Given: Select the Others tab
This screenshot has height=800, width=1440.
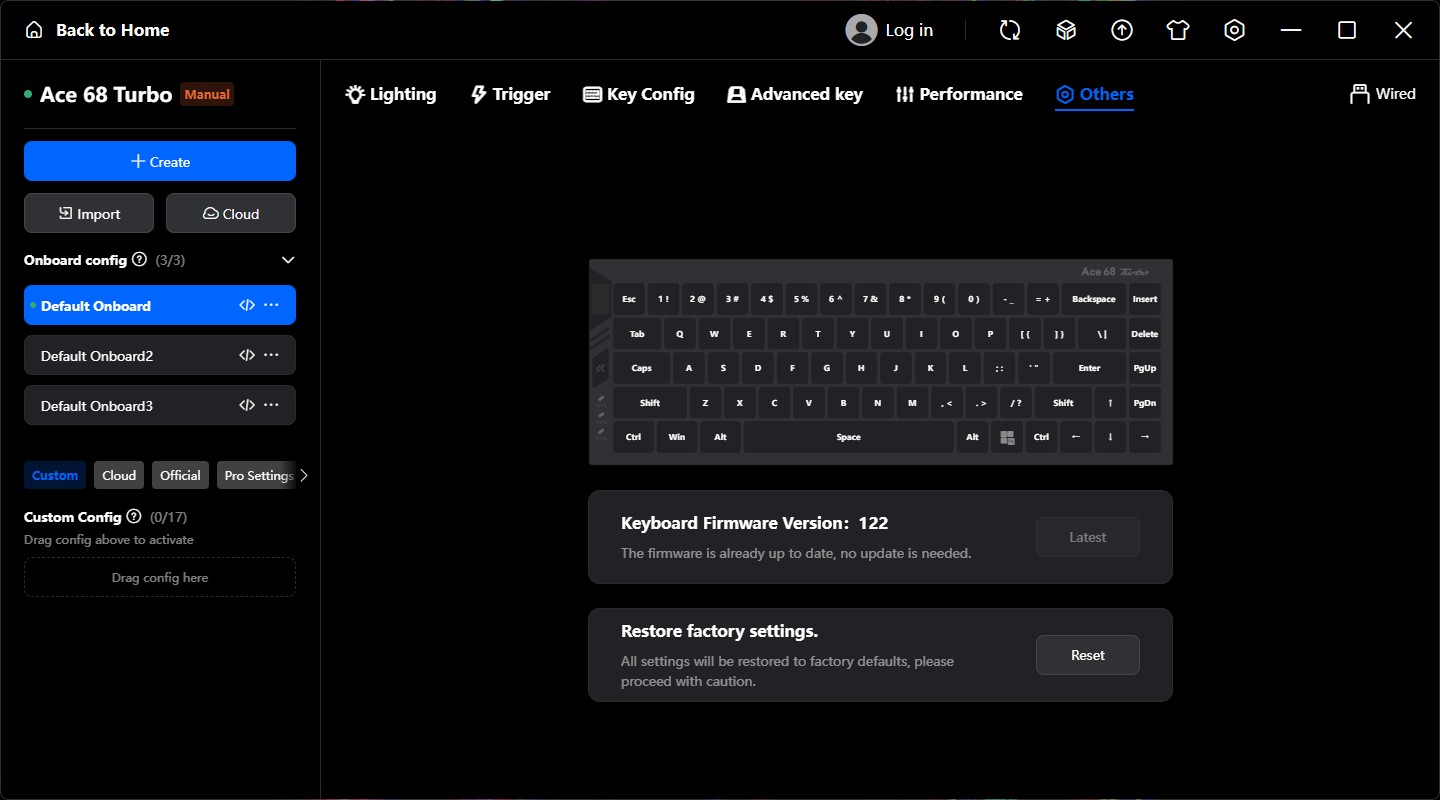Looking at the screenshot, I should click(x=1094, y=94).
